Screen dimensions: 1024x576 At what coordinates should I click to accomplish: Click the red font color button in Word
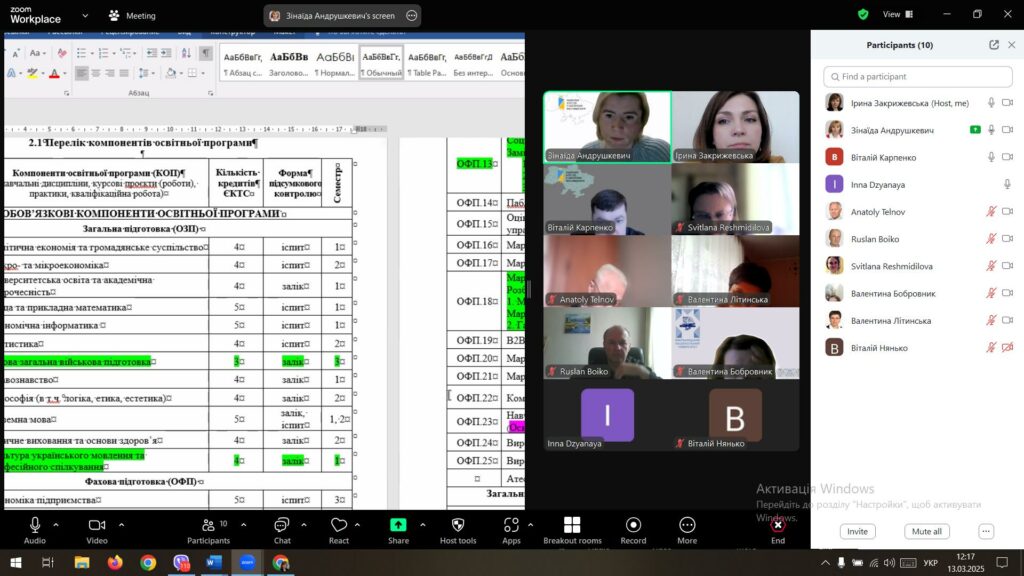coord(54,73)
